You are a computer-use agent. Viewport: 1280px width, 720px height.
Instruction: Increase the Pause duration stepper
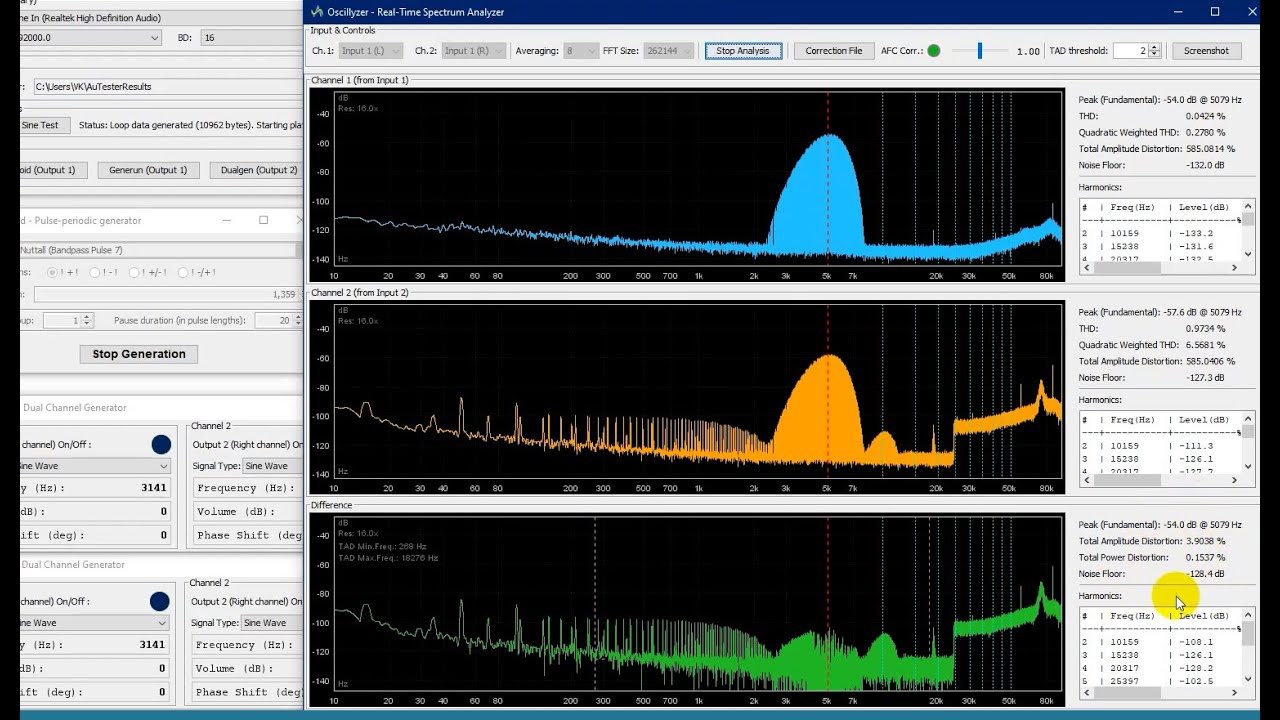297,317
